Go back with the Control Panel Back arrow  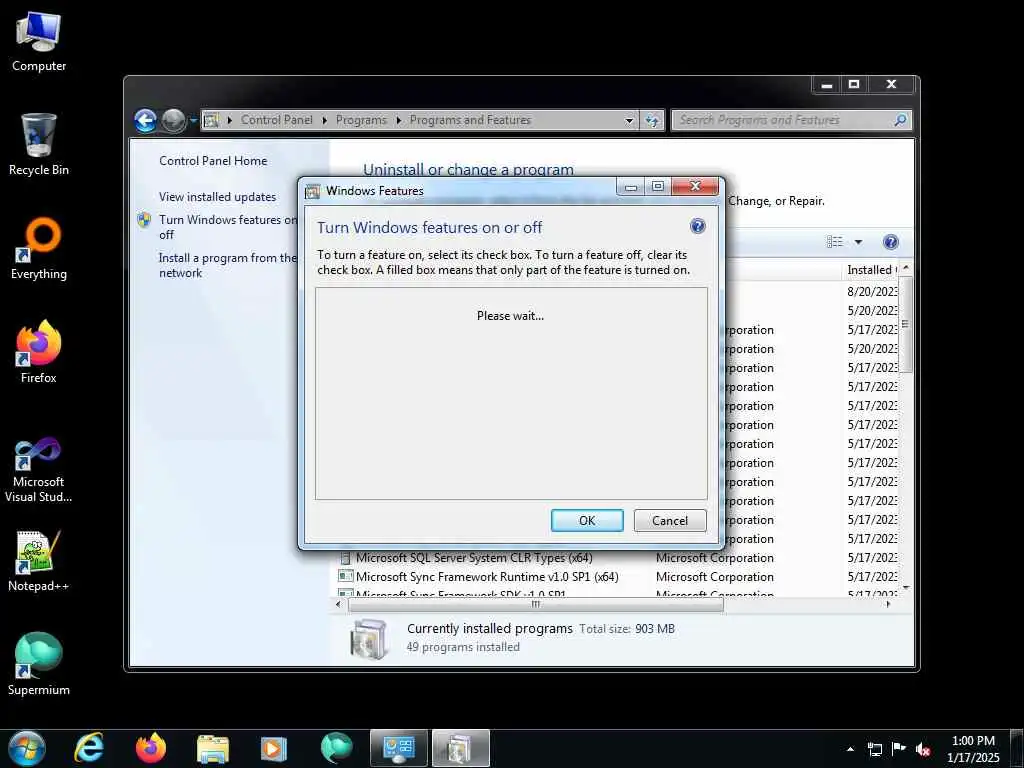(x=146, y=120)
